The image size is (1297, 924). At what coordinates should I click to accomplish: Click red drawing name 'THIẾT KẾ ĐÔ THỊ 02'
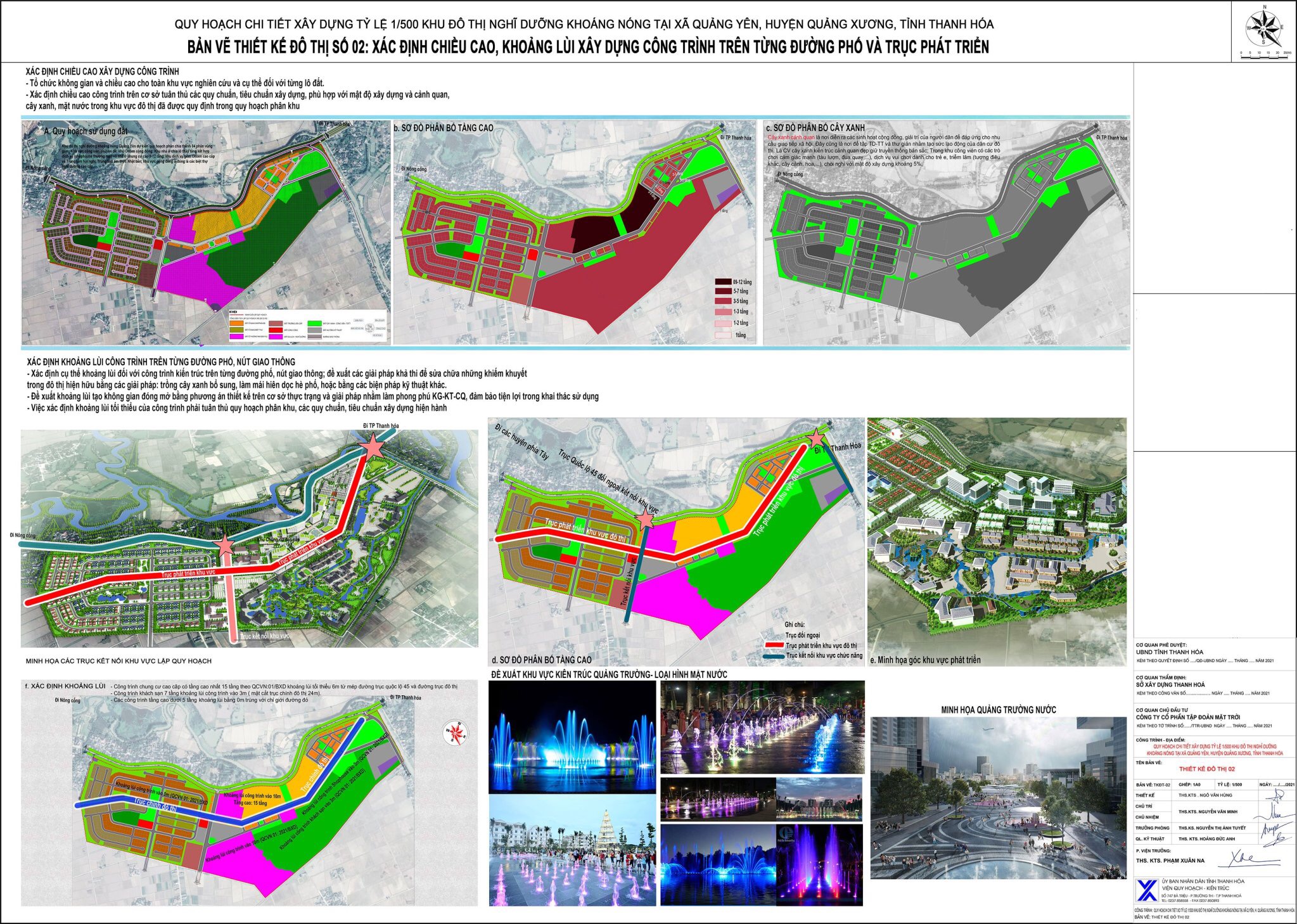(x=1207, y=769)
